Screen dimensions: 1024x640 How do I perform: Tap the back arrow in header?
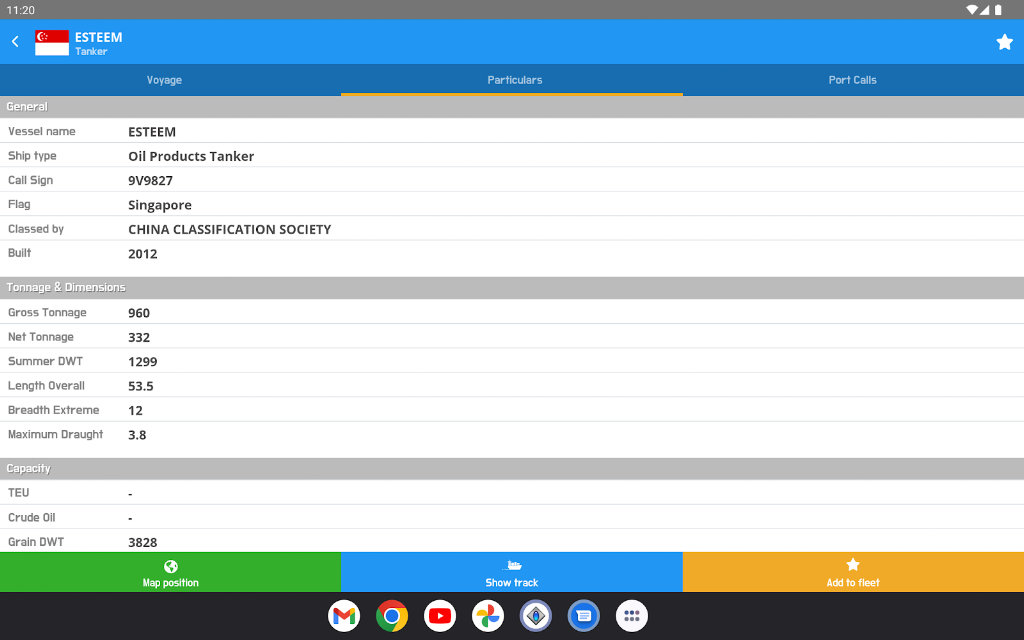tap(15, 42)
